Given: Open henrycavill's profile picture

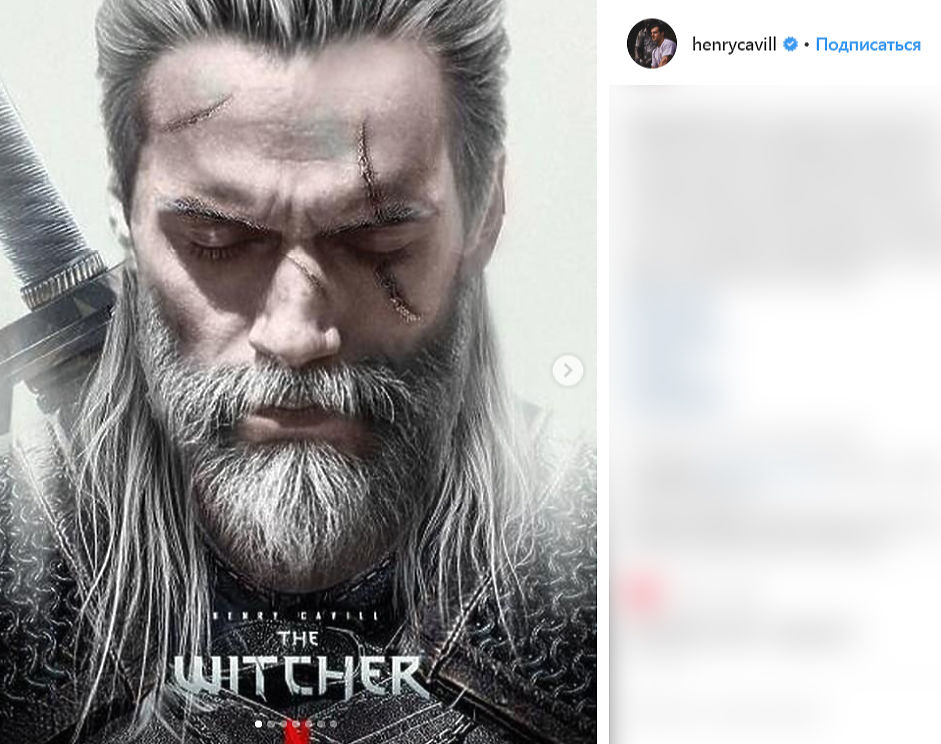Looking at the screenshot, I should coord(652,43).
